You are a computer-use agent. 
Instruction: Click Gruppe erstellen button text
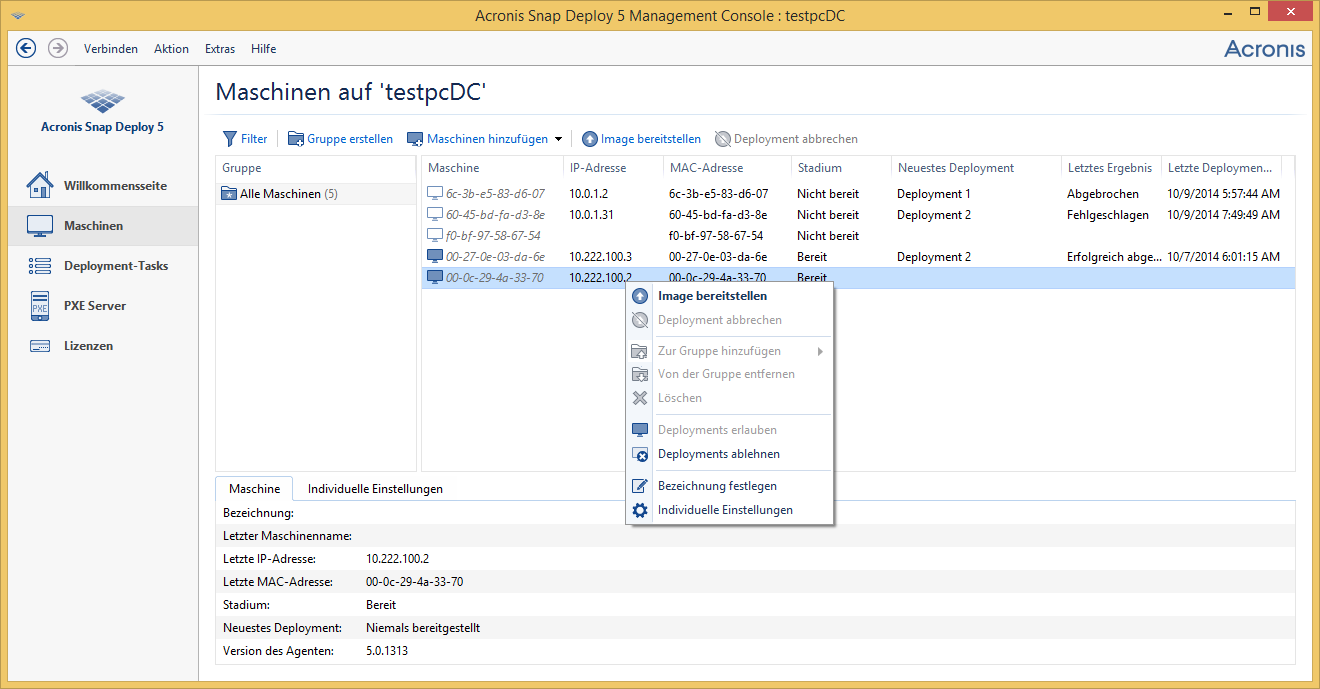click(350, 139)
